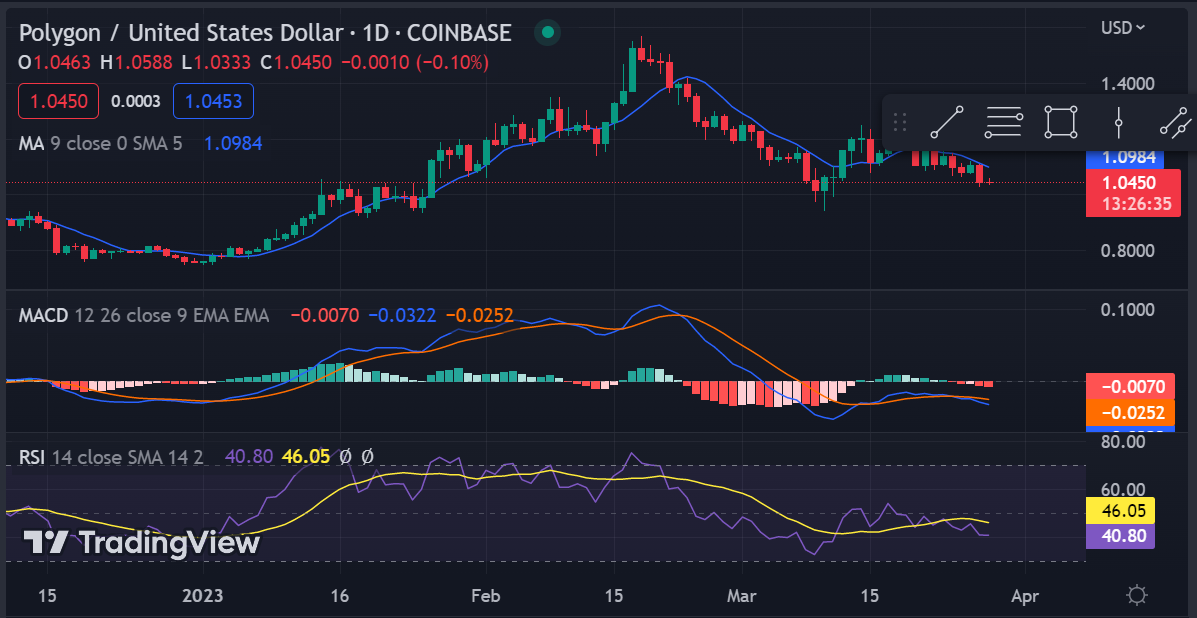Open chart settings gear icon
The height and width of the screenshot is (618, 1197).
click(1137, 595)
